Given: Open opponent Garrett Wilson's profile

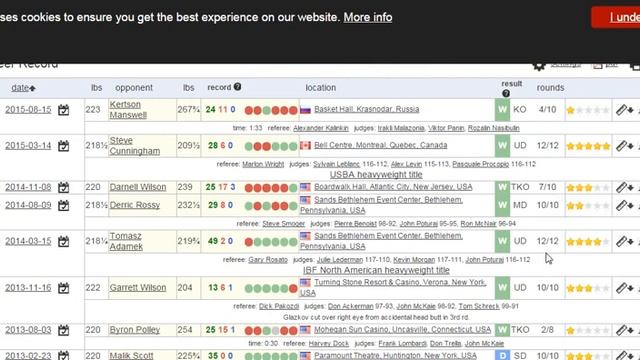Looking at the screenshot, I should click(138, 287).
